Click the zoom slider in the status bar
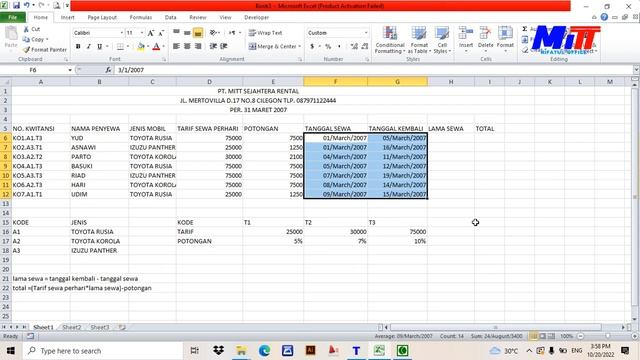This screenshot has height=360, width=640. coord(607,336)
